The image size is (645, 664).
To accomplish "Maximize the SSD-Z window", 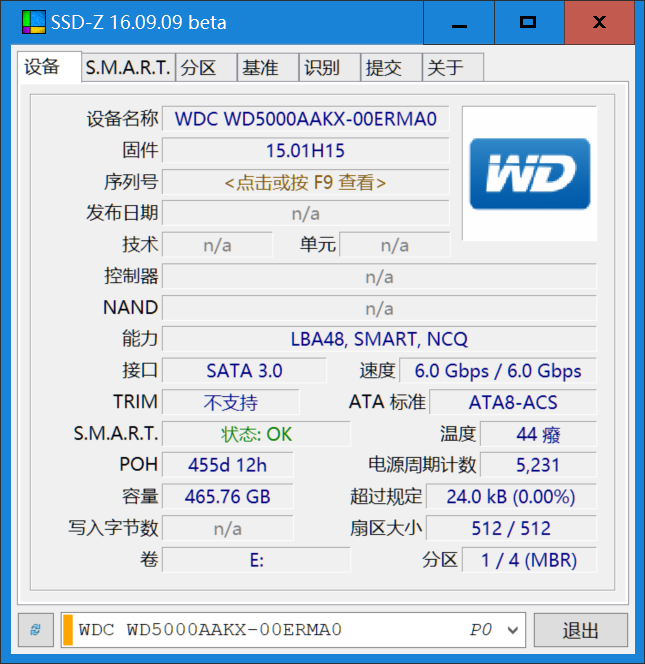I will tap(529, 22).
